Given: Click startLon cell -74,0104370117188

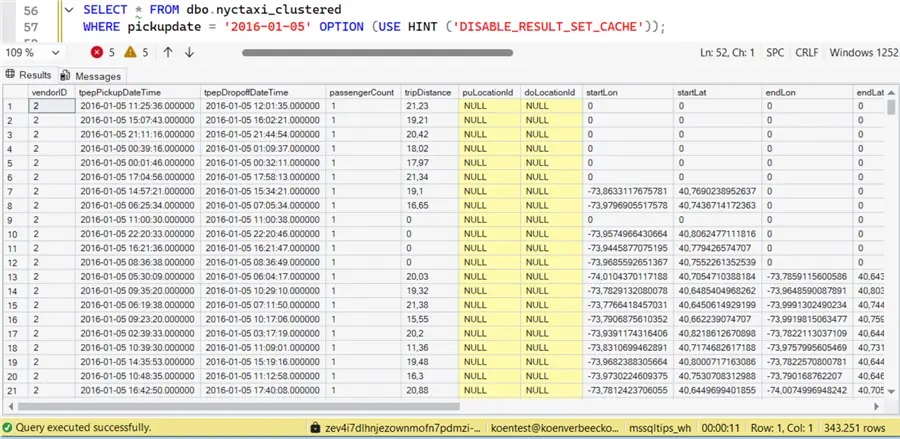Looking at the screenshot, I should (628, 277).
